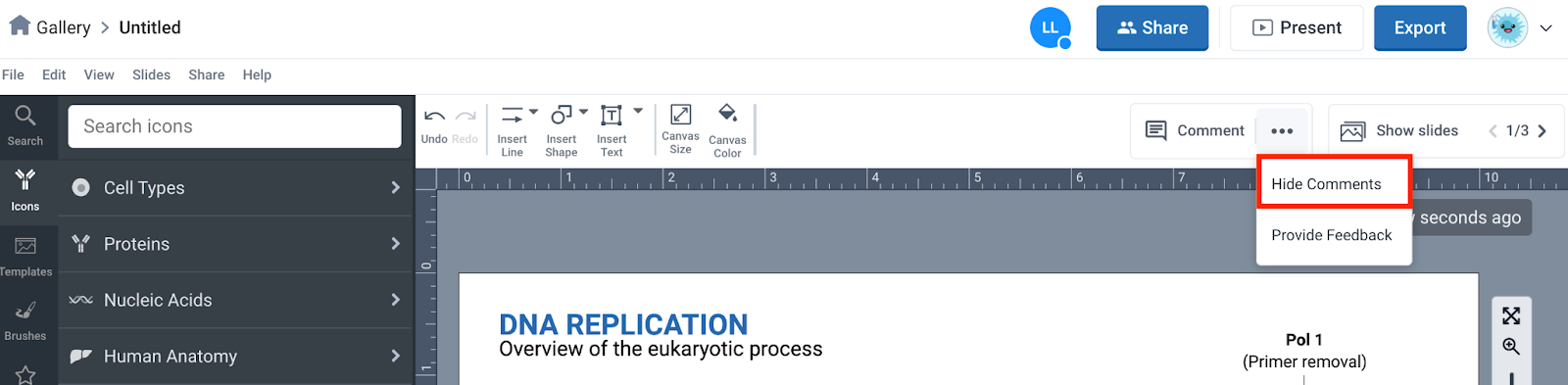Click the blue Share button

(1152, 27)
